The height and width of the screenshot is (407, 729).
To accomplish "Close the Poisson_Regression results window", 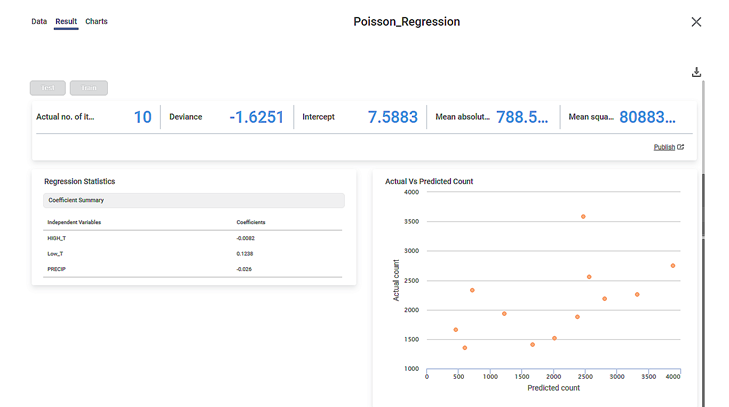I will 696,22.
